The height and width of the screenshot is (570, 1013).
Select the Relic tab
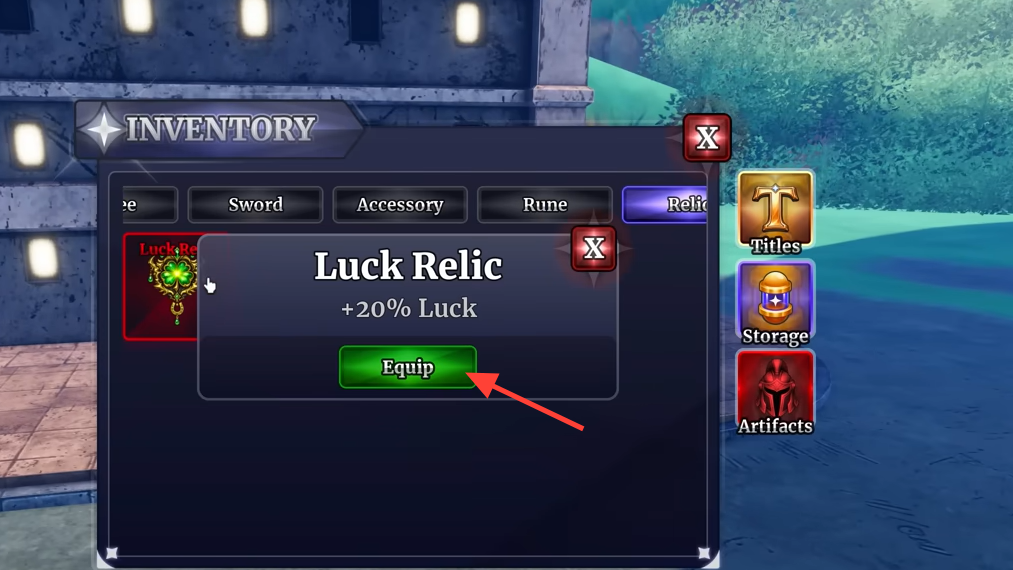pyautogui.click(x=665, y=204)
